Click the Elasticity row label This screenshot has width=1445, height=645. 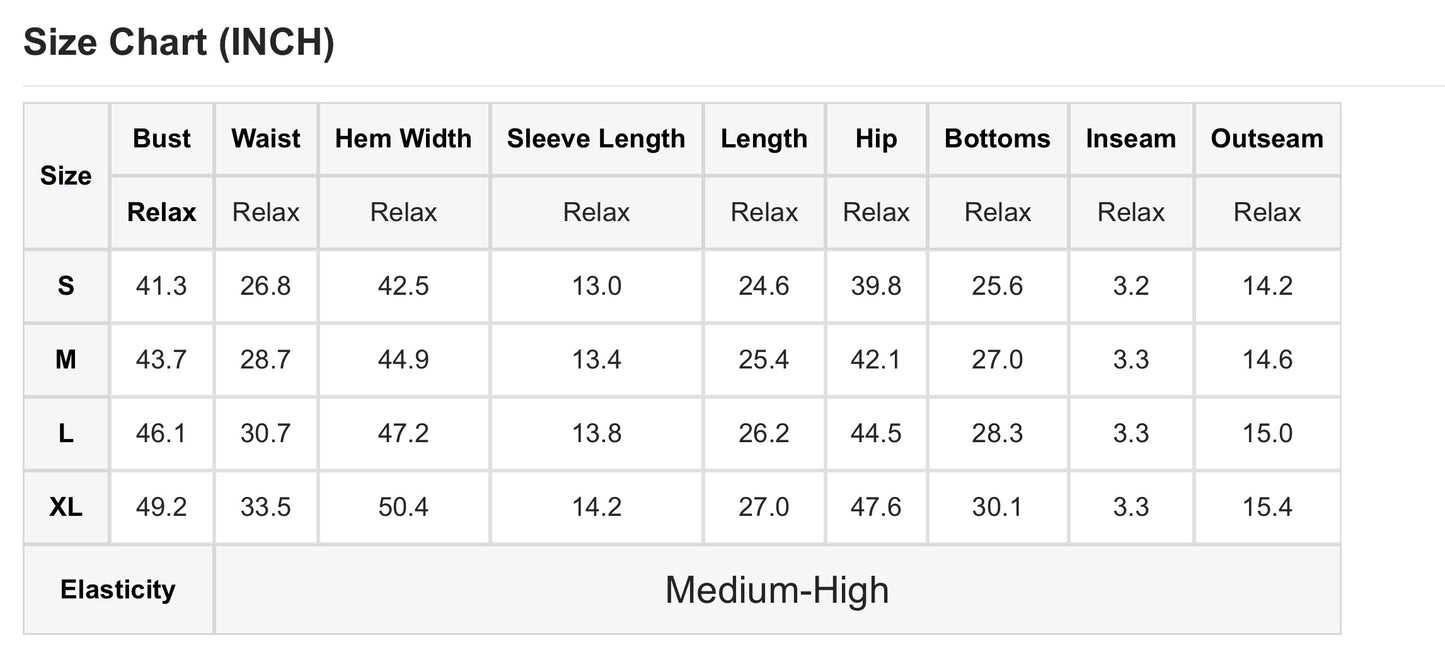118,589
